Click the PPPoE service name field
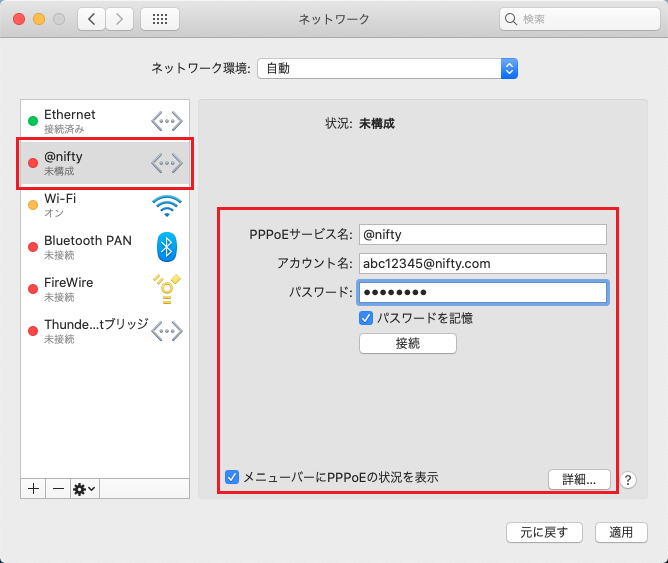The height and width of the screenshot is (563, 668). click(483, 235)
